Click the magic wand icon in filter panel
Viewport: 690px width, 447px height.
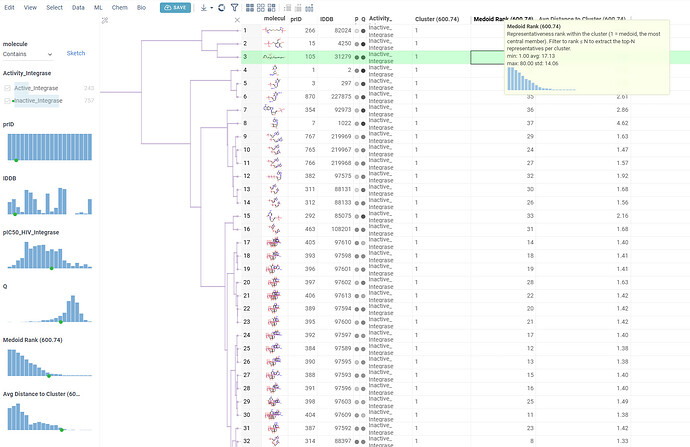105,20
